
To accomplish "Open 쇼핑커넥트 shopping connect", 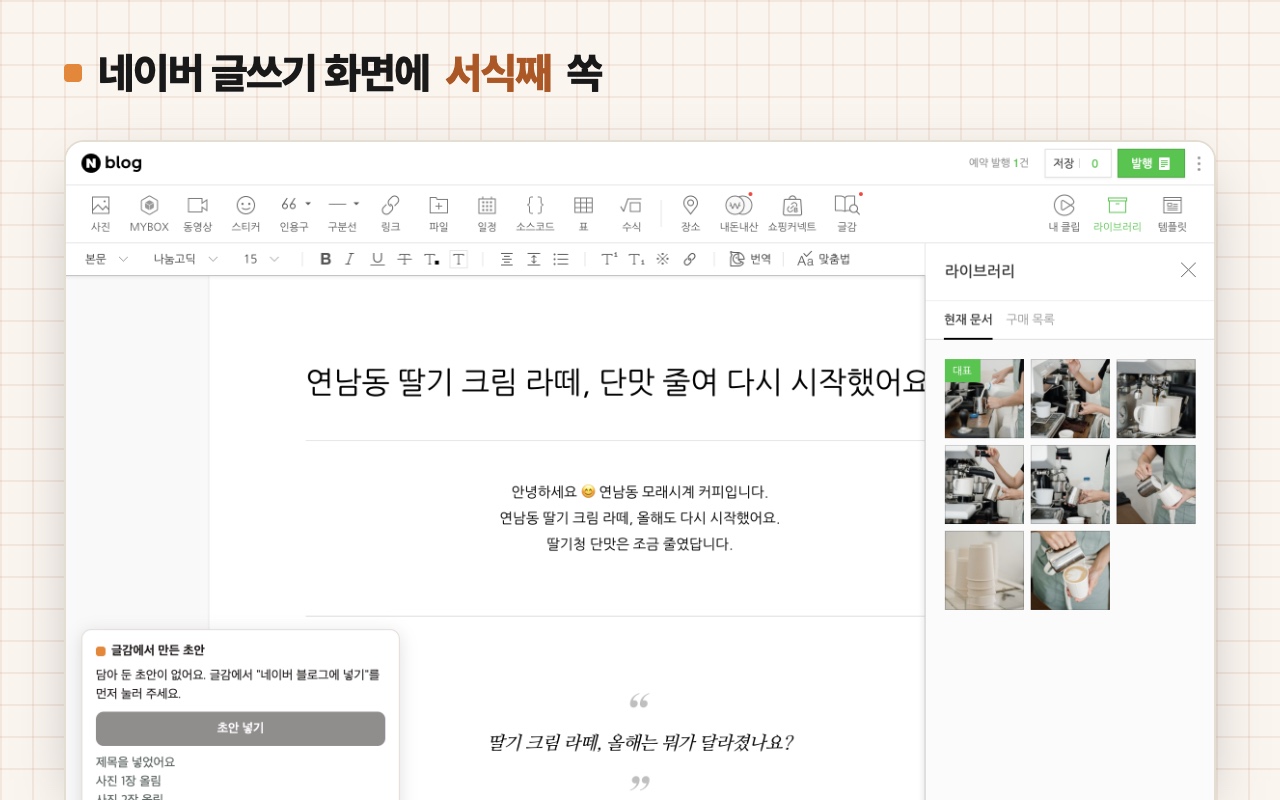I will pos(792,213).
